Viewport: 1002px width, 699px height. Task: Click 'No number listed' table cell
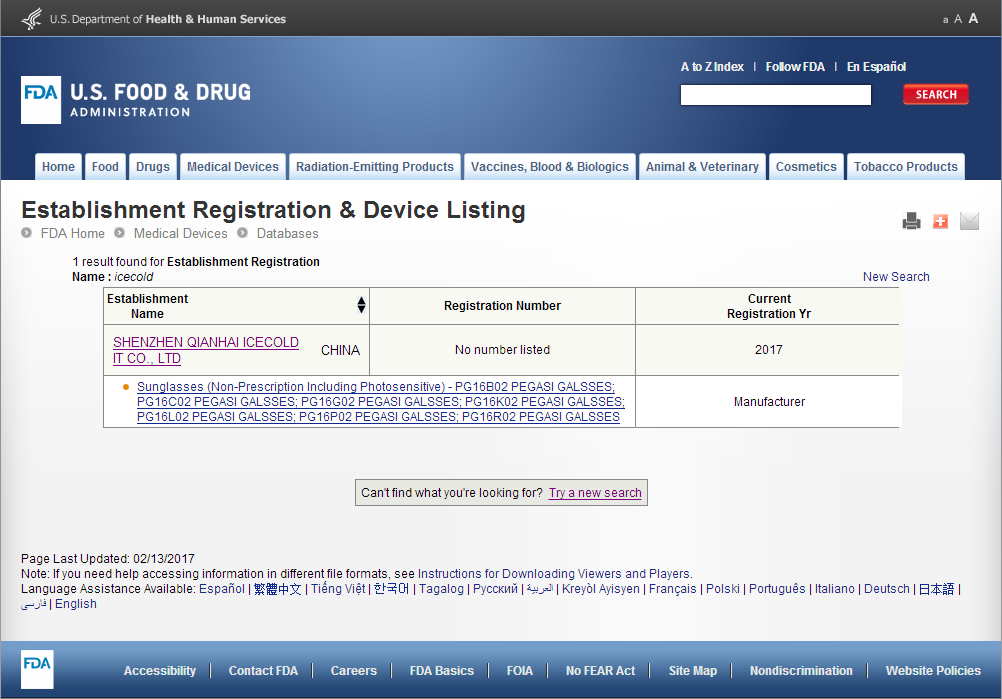point(502,350)
